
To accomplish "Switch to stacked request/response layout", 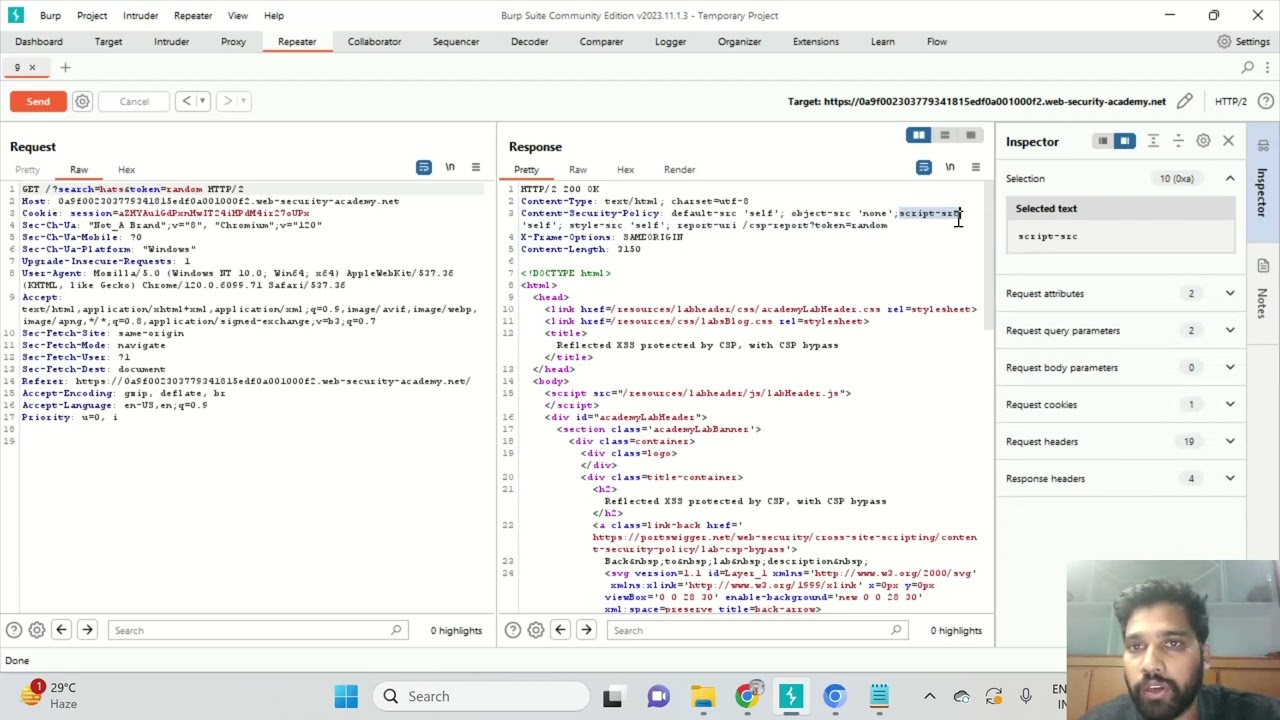I will (x=944, y=135).
